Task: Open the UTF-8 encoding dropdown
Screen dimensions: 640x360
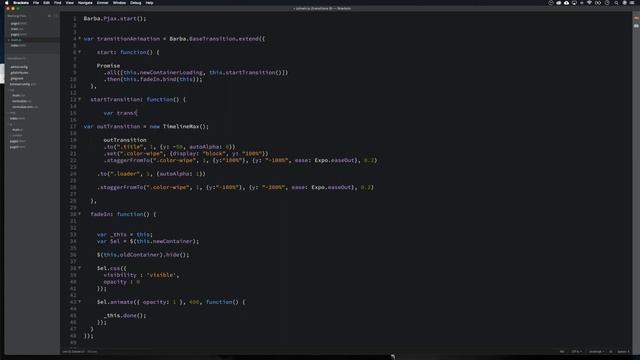Action: tap(576, 351)
